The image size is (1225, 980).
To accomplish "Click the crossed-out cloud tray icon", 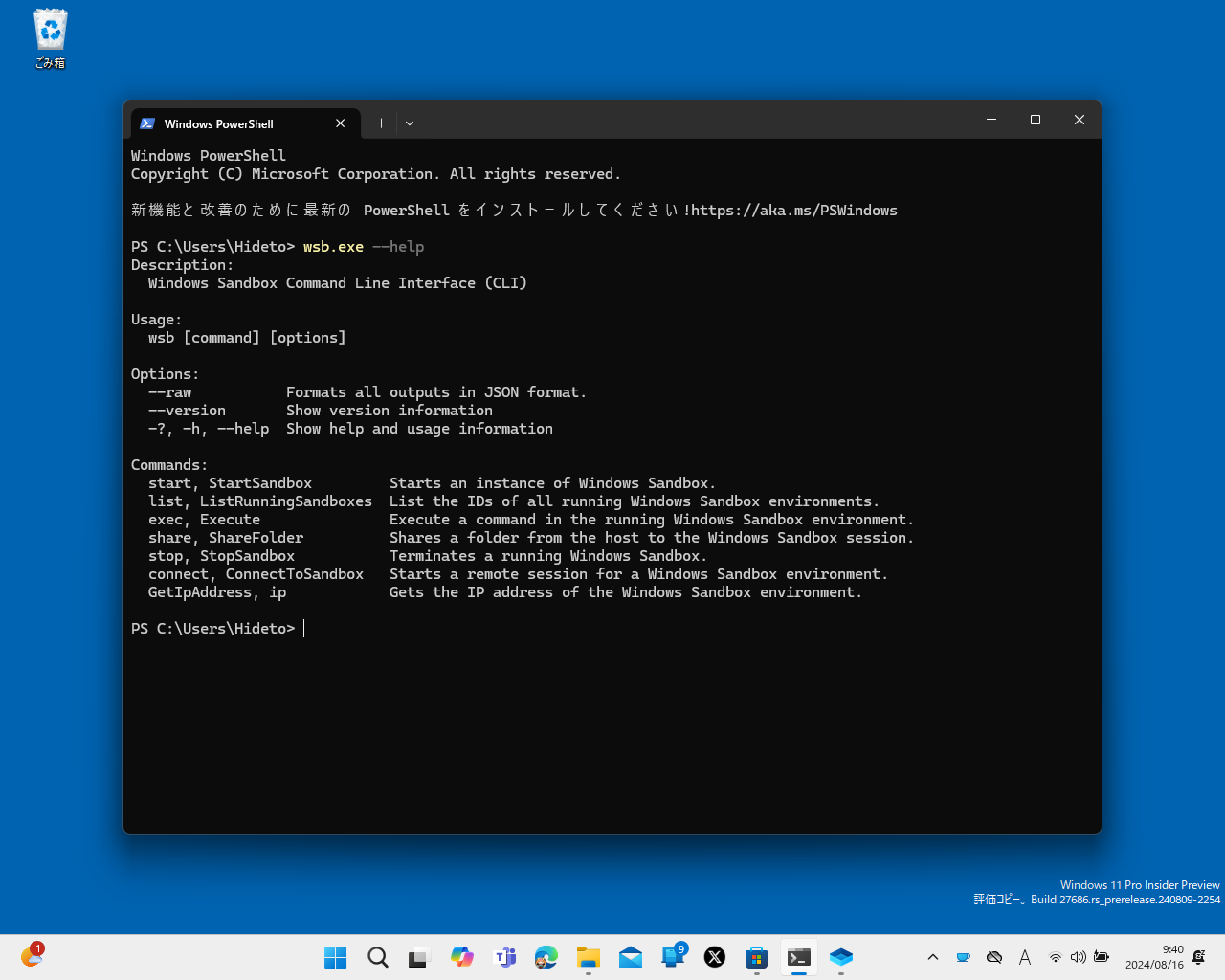I will click(x=994, y=957).
